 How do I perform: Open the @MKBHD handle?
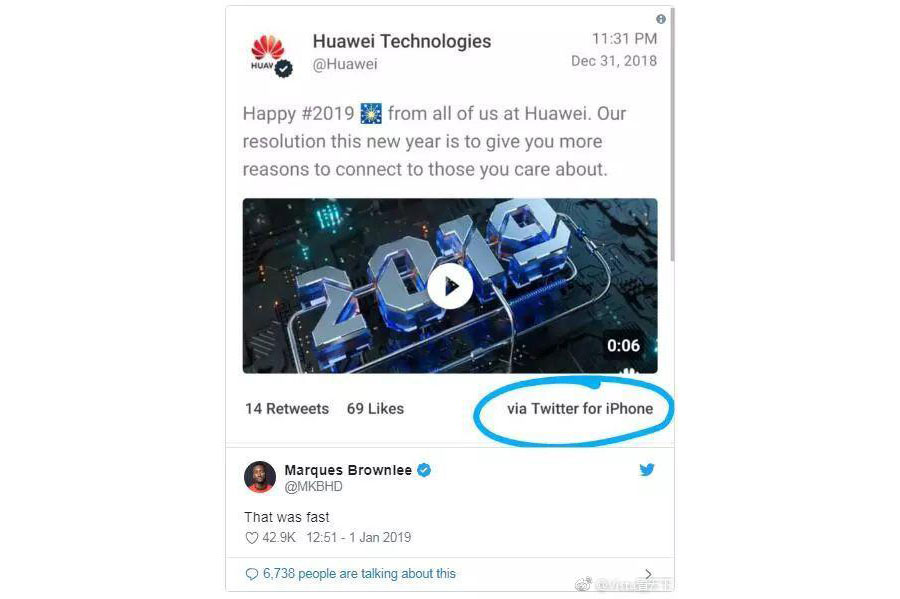[313, 487]
